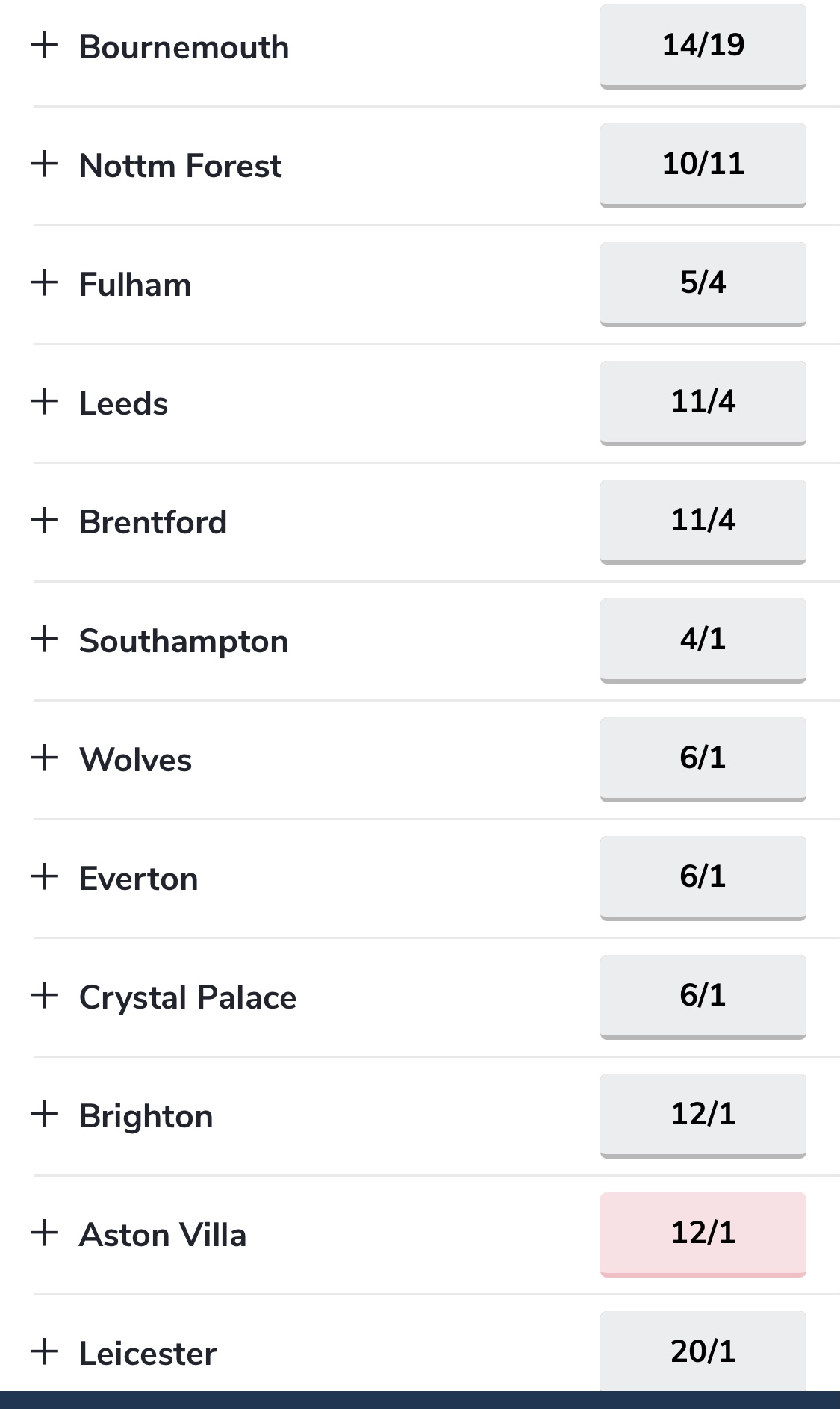Select Nottm Forest odds 10/11

click(x=703, y=165)
